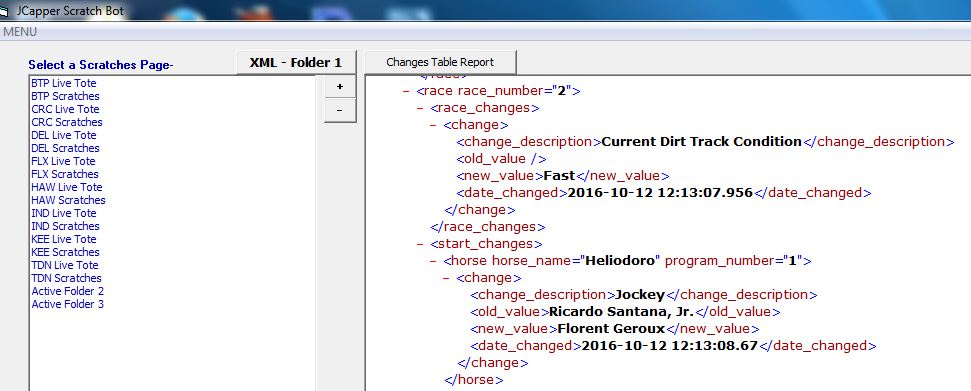The width and height of the screenshot is (971, 391).
Task: Click the new_value Fast text
Action: click(x=559, y=176)
